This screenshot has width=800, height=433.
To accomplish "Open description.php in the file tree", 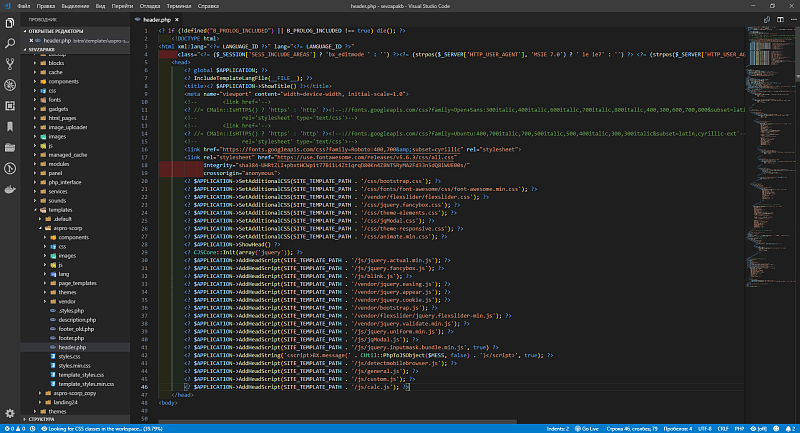I will pos(77,320).
